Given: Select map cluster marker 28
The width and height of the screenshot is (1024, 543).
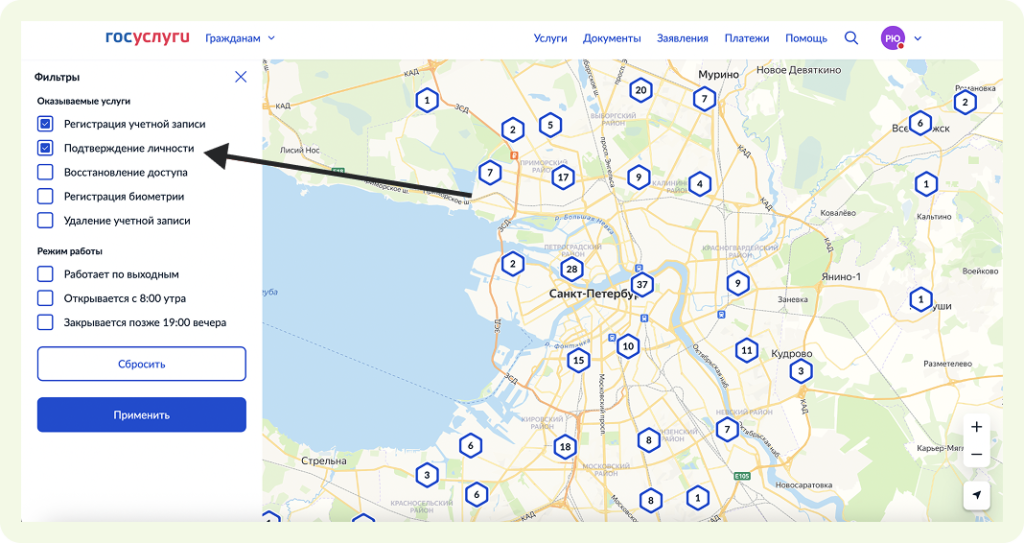Looking at the screenshot, I should click(x=572, y=269).
